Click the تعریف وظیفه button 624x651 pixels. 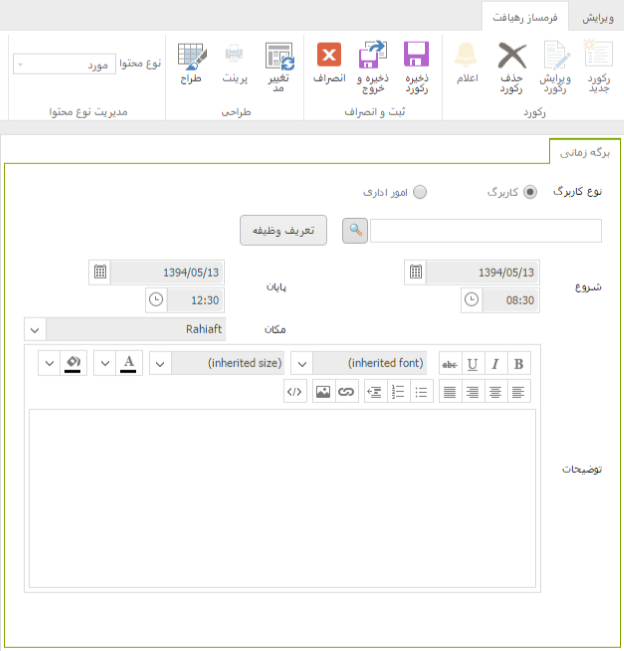(x=283, y=230)
